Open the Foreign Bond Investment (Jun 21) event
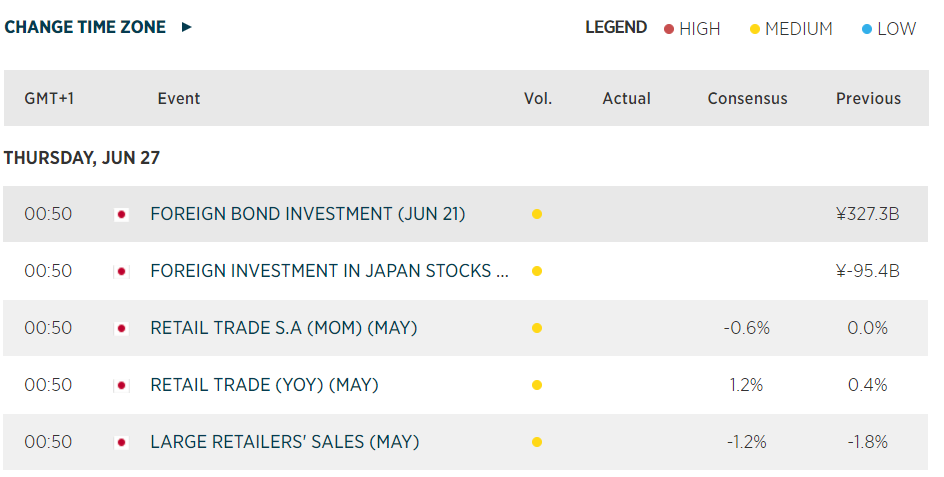The height and width of the screenshot is (477, 944). pos(307,214)
